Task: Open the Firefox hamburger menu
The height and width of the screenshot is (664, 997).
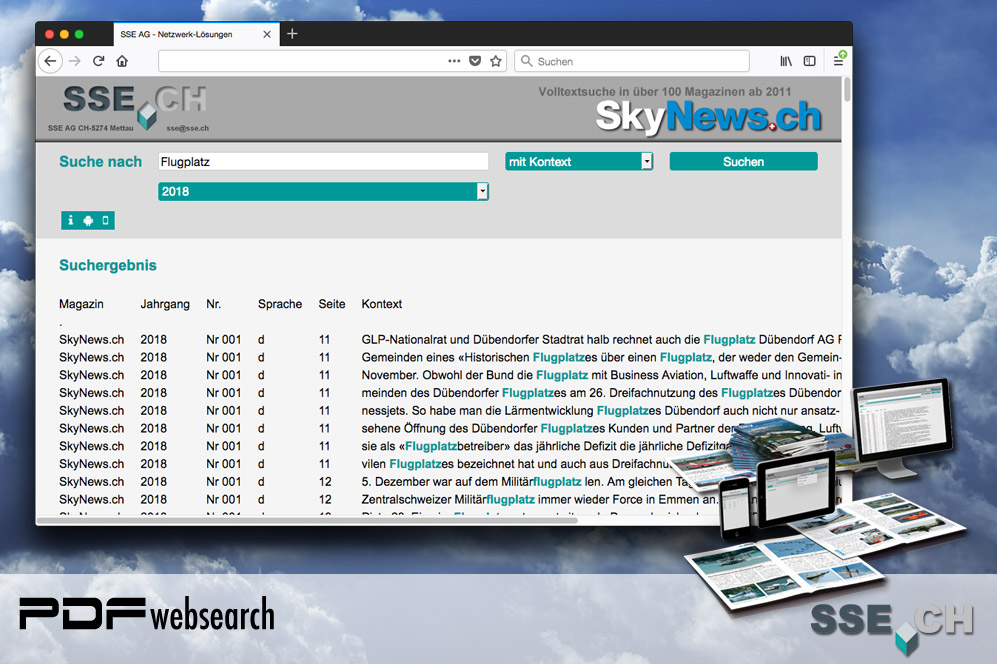Action: (x=839, y=61)
